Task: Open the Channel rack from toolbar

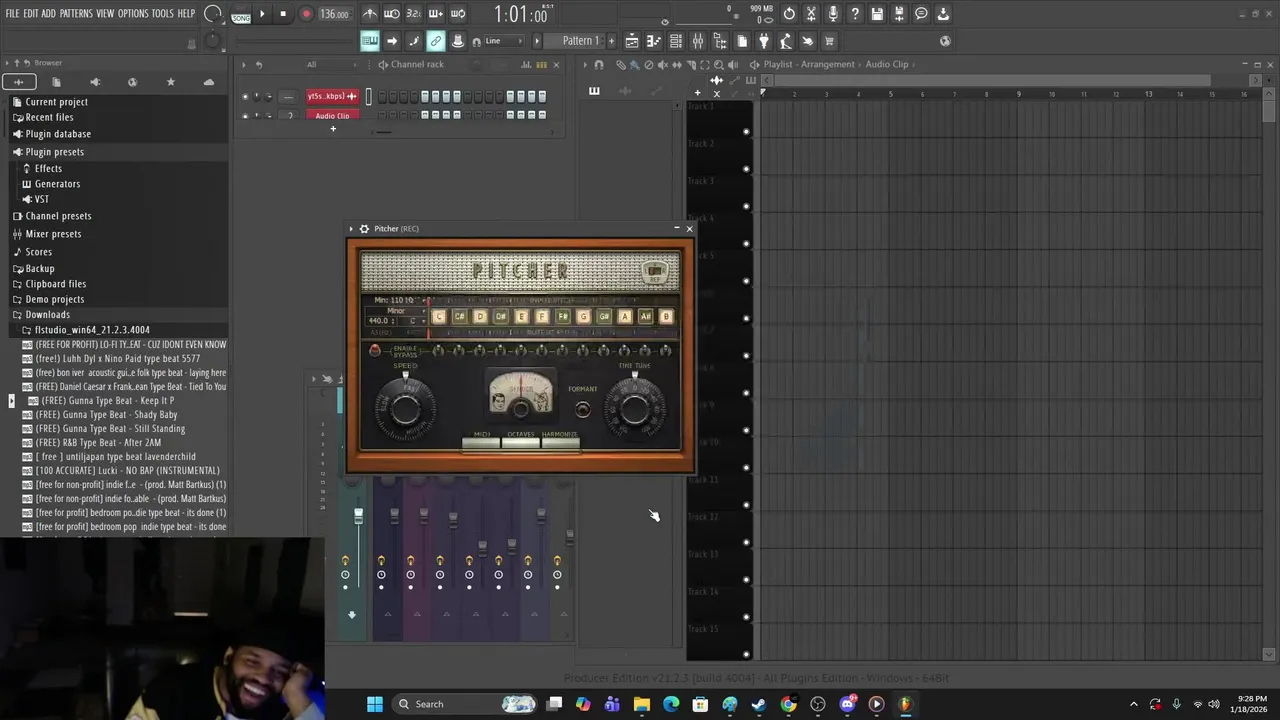Action: point(675,41)
